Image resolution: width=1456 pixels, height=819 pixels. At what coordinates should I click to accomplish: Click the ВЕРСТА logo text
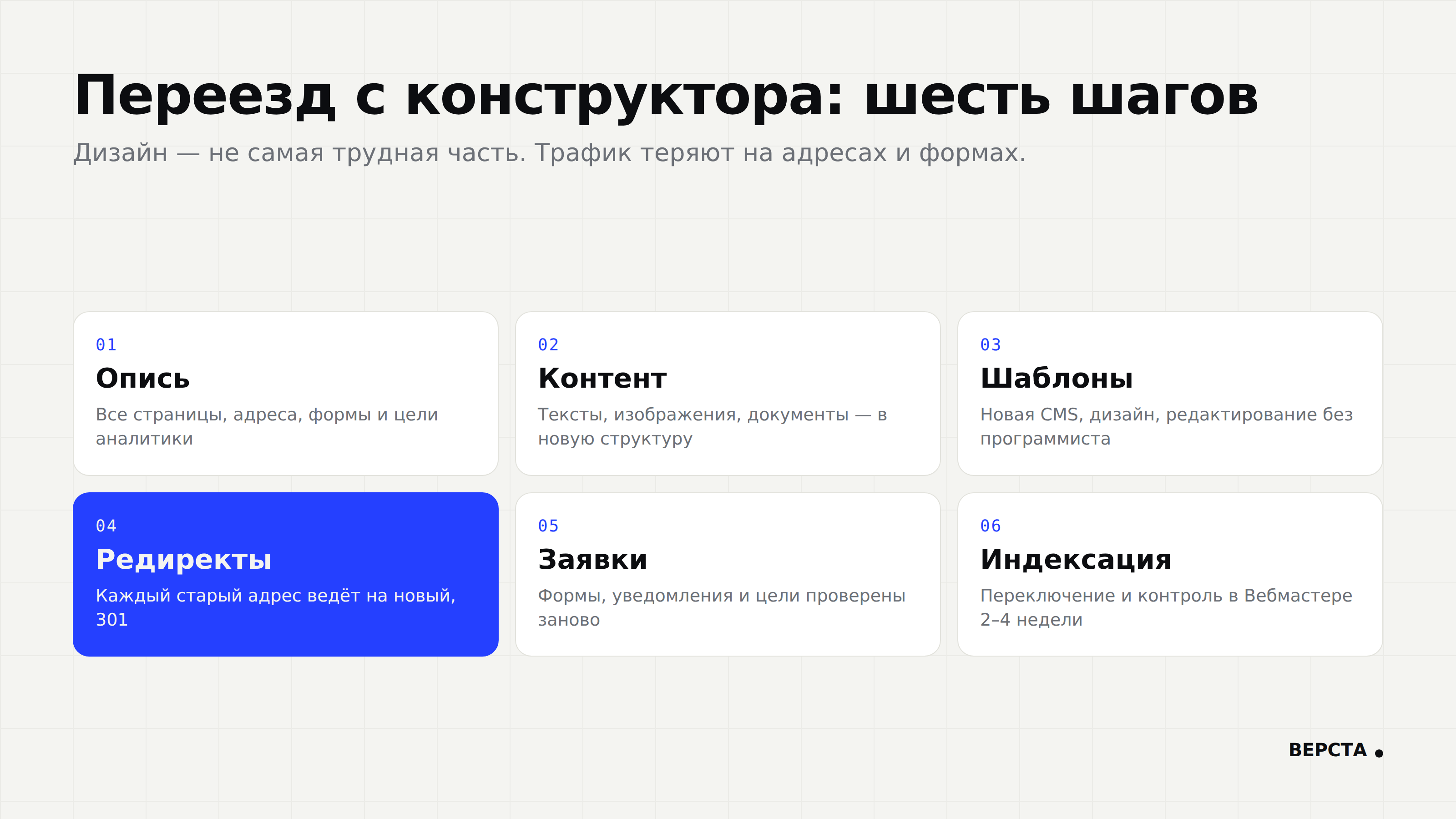1328,750
